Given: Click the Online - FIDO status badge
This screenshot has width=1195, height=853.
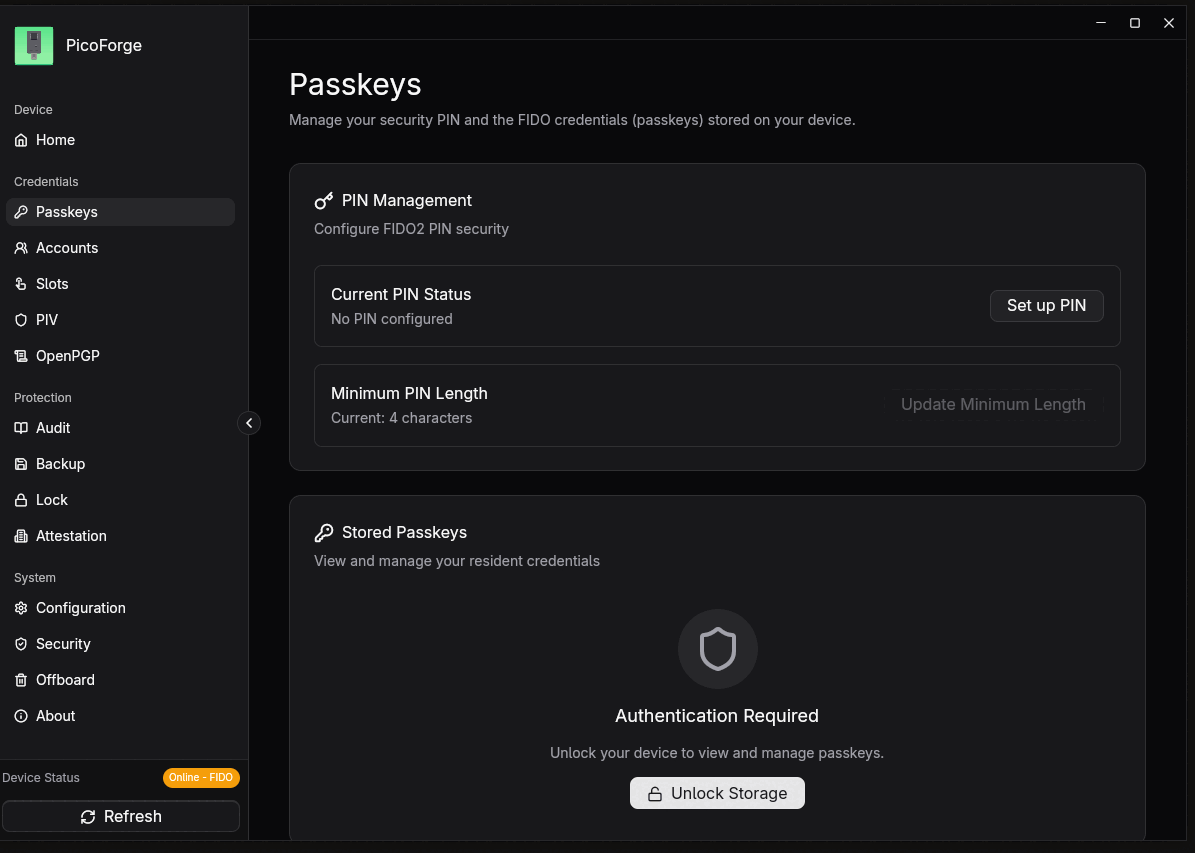Looking at the screenshot, I should [201, 778].
